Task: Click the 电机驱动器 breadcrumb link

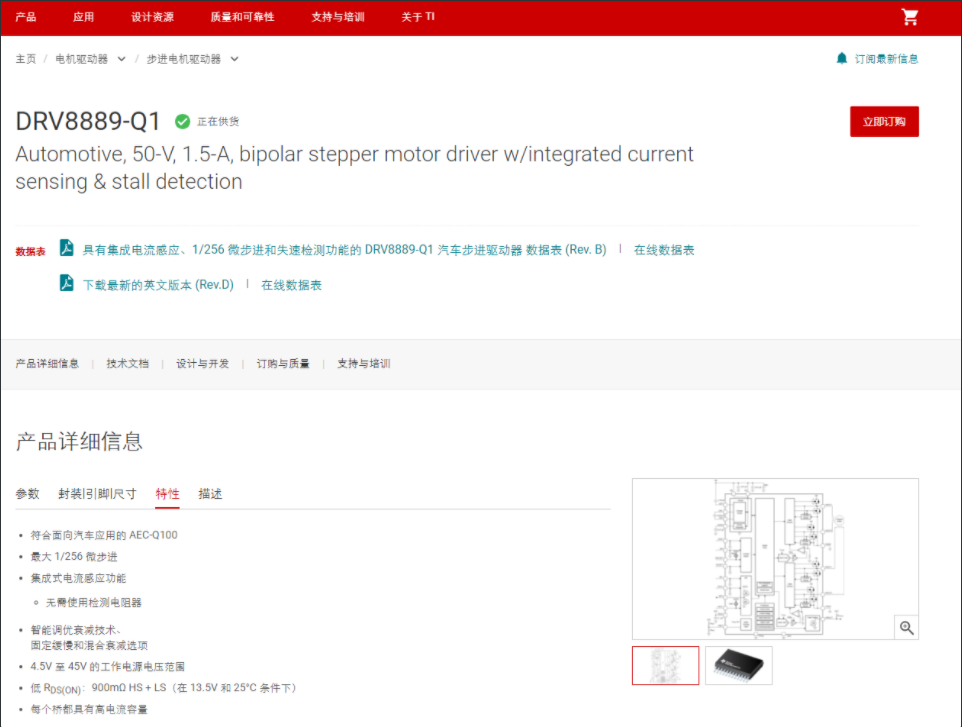Action: 82,59
